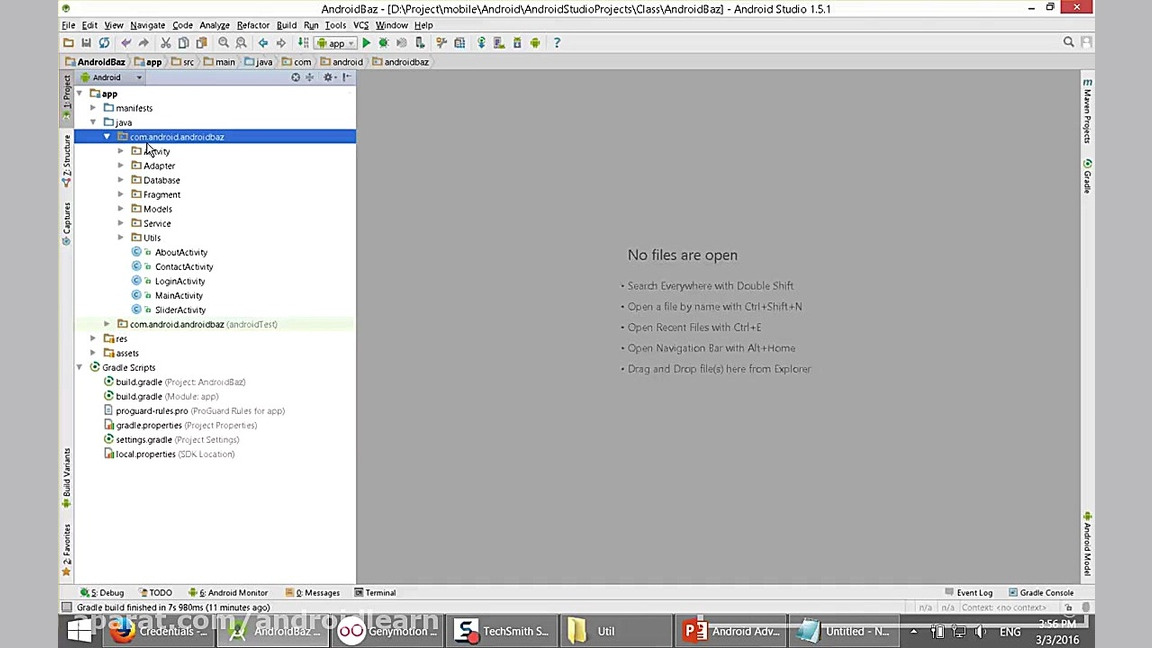
Task: Collapse the Gradle Scripts node arrow
Action: point(79,367)
